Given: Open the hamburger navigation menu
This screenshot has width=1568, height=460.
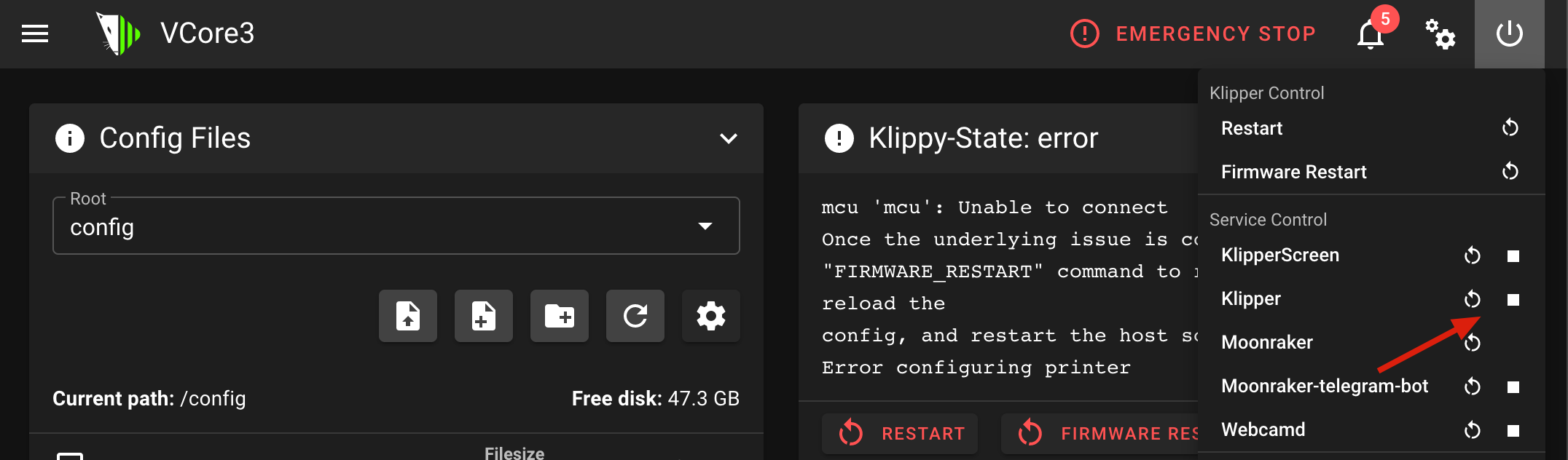Looking at the screenshot, I should point(35,33).
